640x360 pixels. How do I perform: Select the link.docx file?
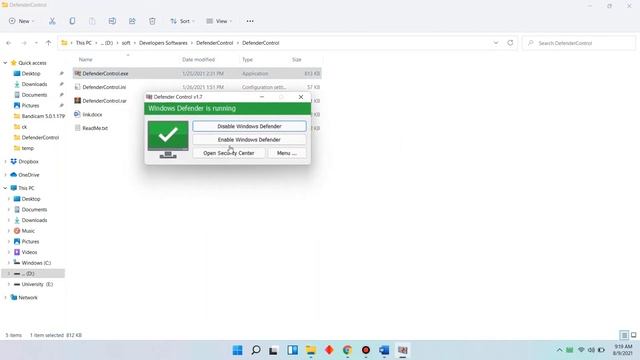(x=92, y=115)
